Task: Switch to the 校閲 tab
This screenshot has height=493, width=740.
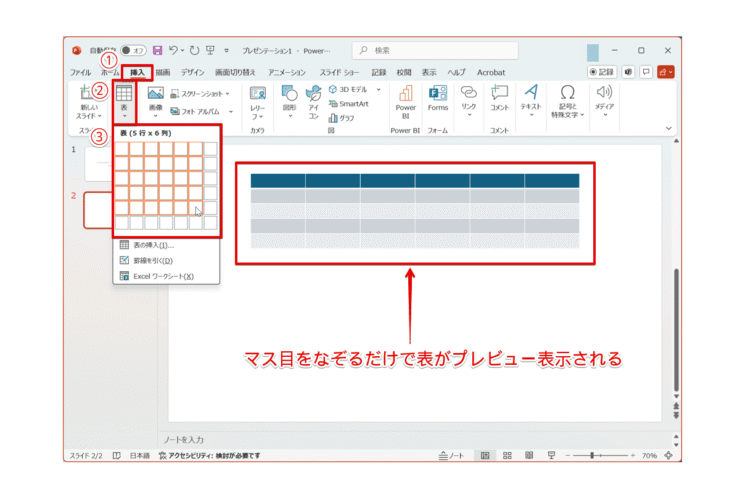Action: pos(404,72)
